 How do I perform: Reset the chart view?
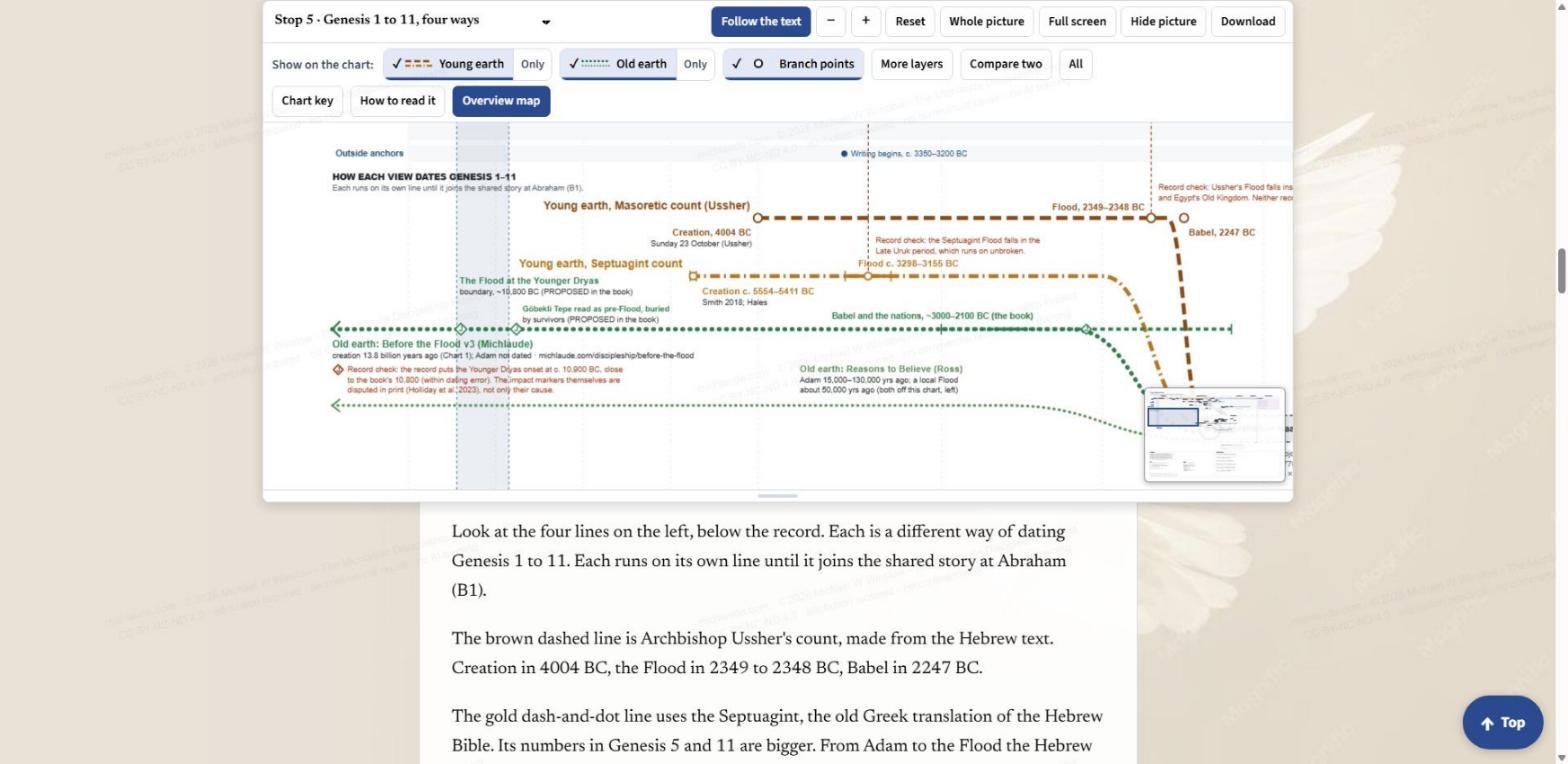pos(910,21)
